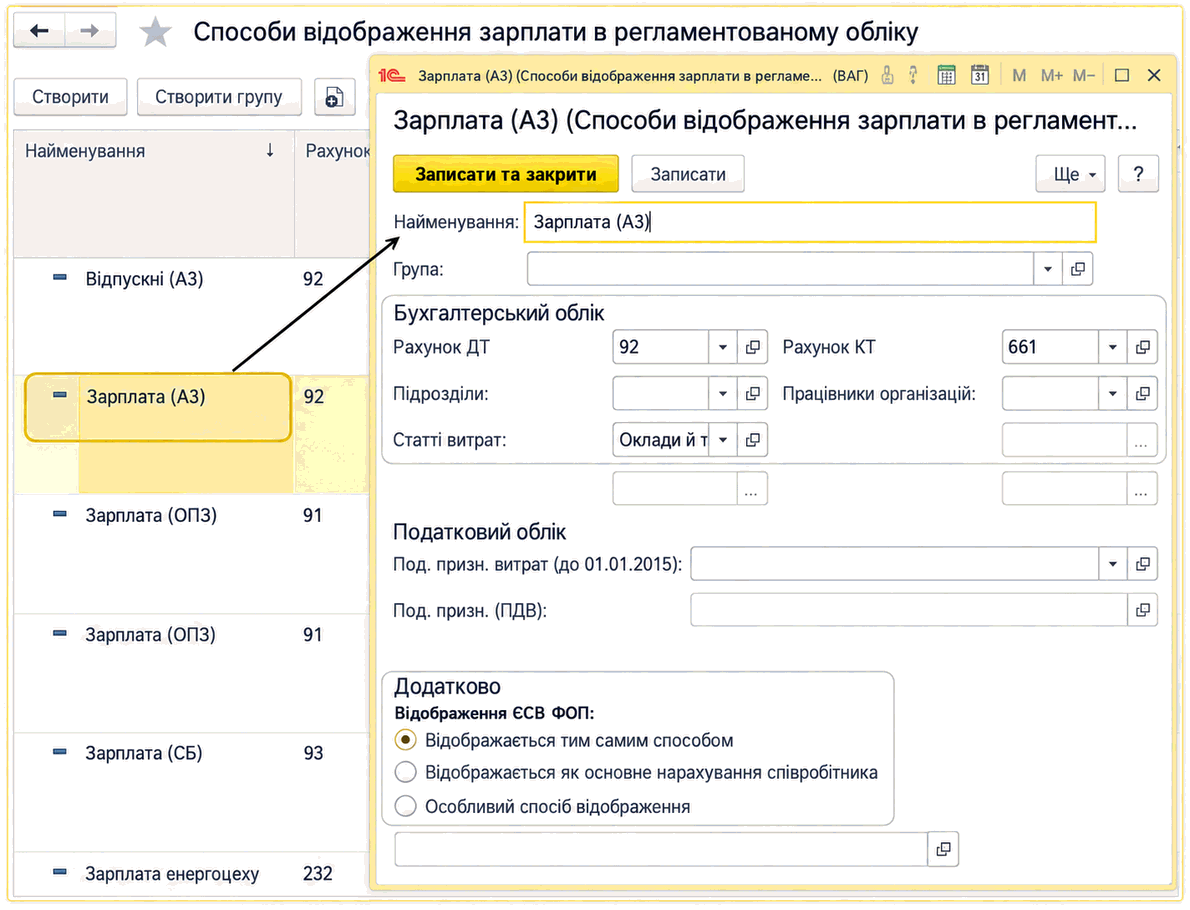The height and width of the screenshot is (910, 1190).
Task: Create a new item by copying icon
Action: [x=334, y=97]
